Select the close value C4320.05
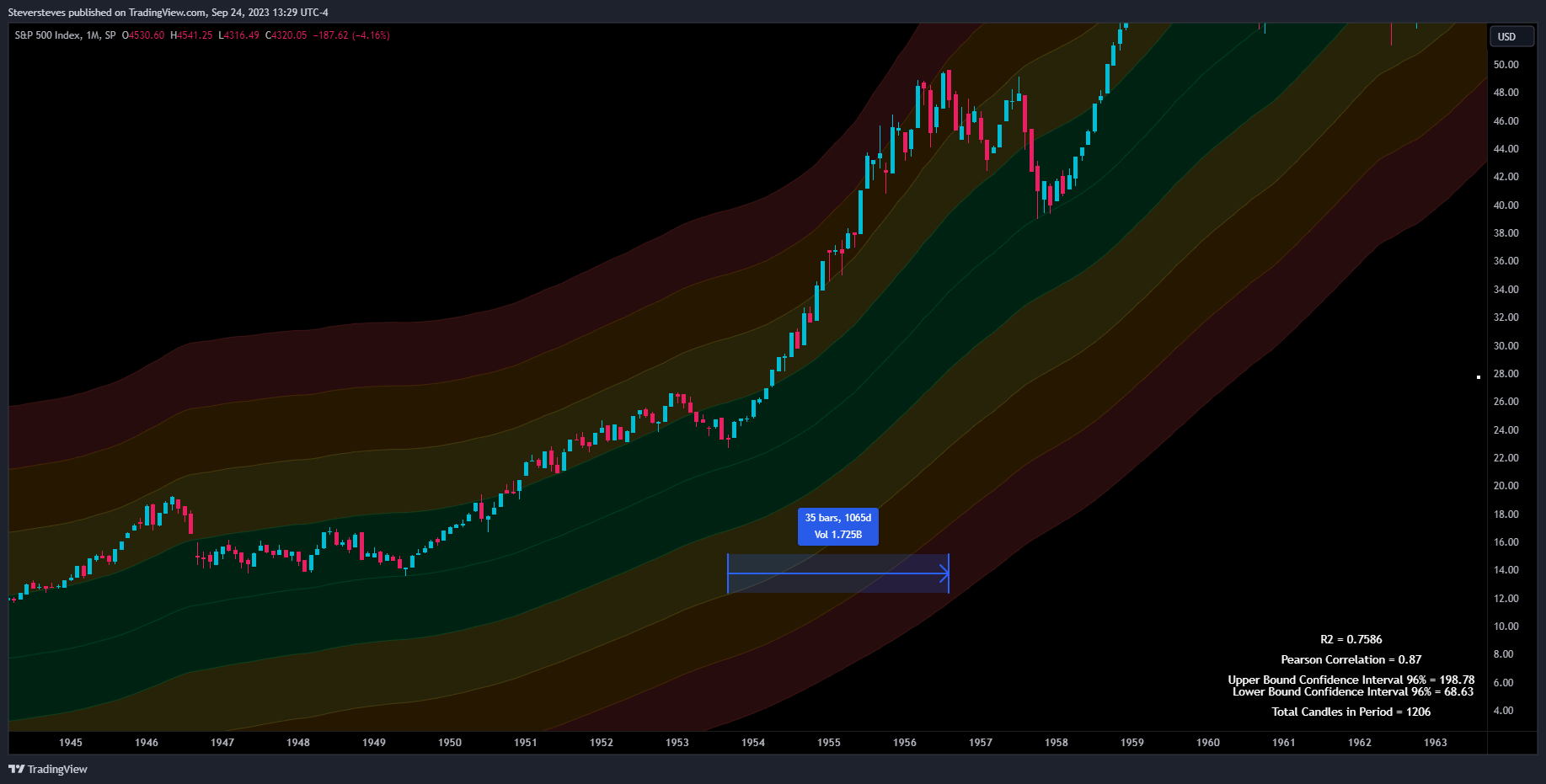The height and width of the screenshot is (784, 1546). coord(286,35)
